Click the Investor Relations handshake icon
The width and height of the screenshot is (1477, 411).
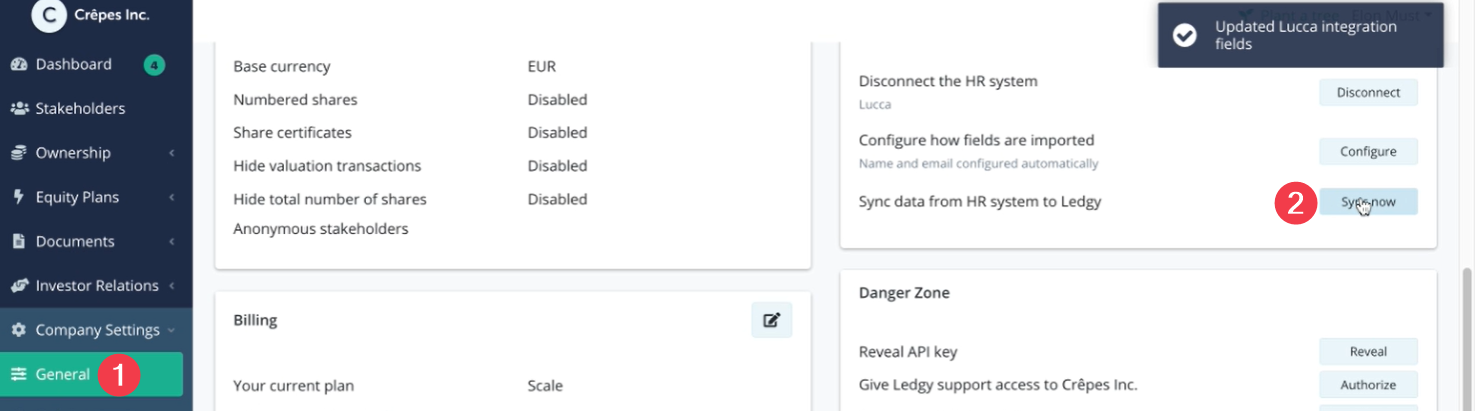(18, 286)
